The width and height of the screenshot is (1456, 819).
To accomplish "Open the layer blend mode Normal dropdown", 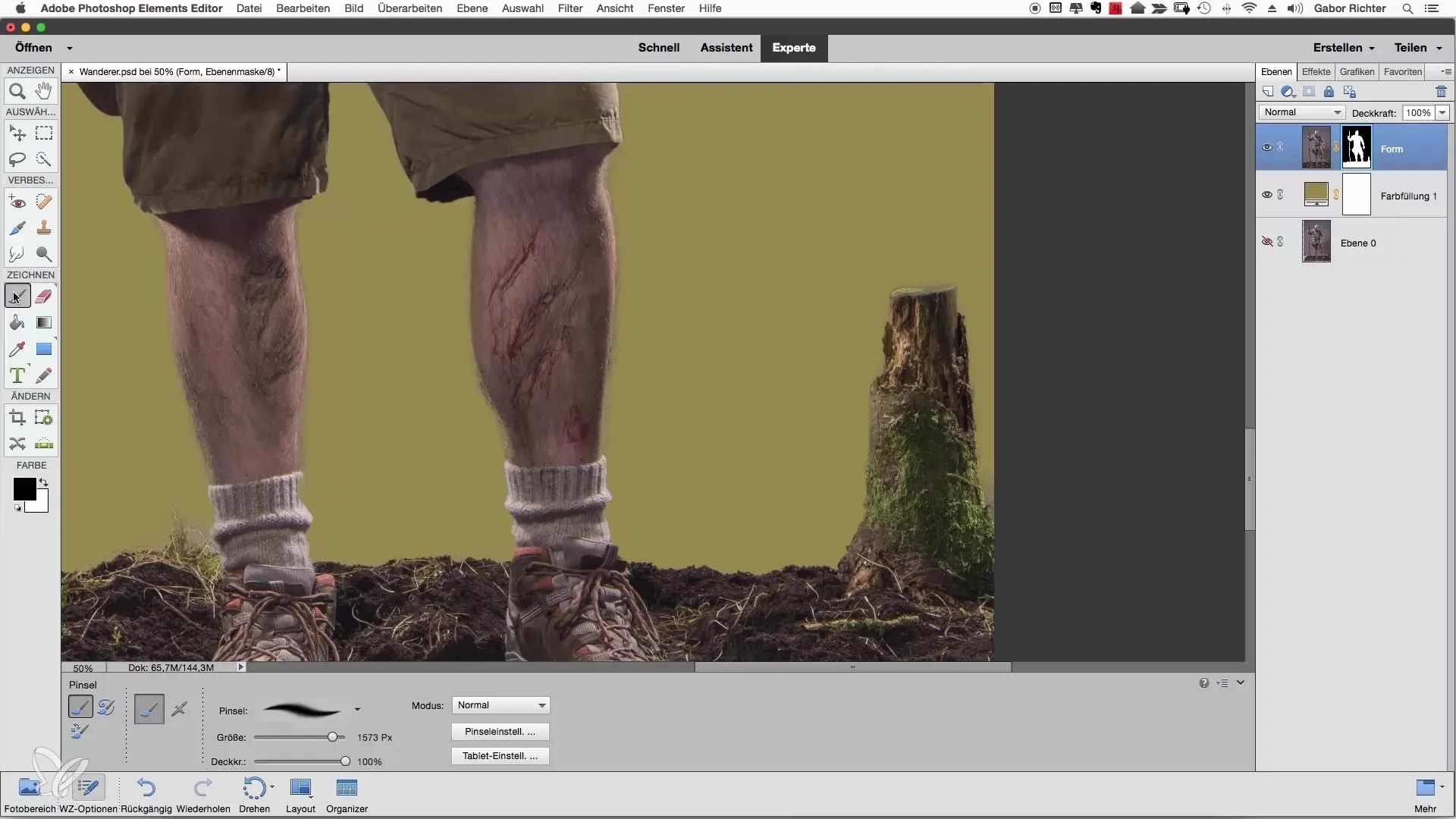I will (x=1301, y=112).
